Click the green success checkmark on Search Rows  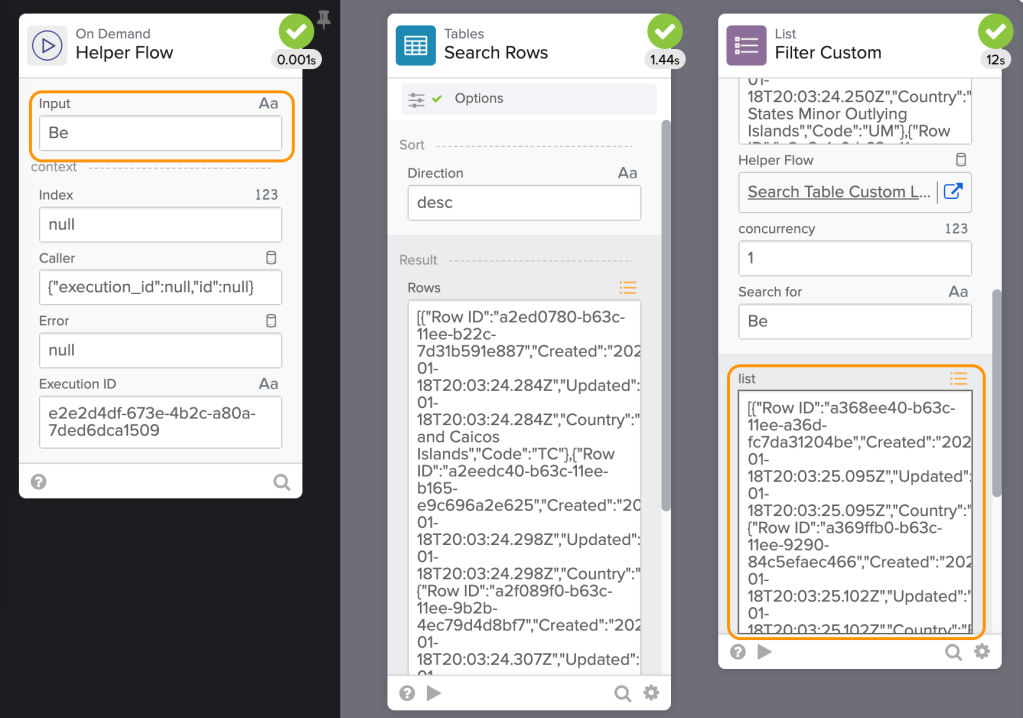point(665,32)
